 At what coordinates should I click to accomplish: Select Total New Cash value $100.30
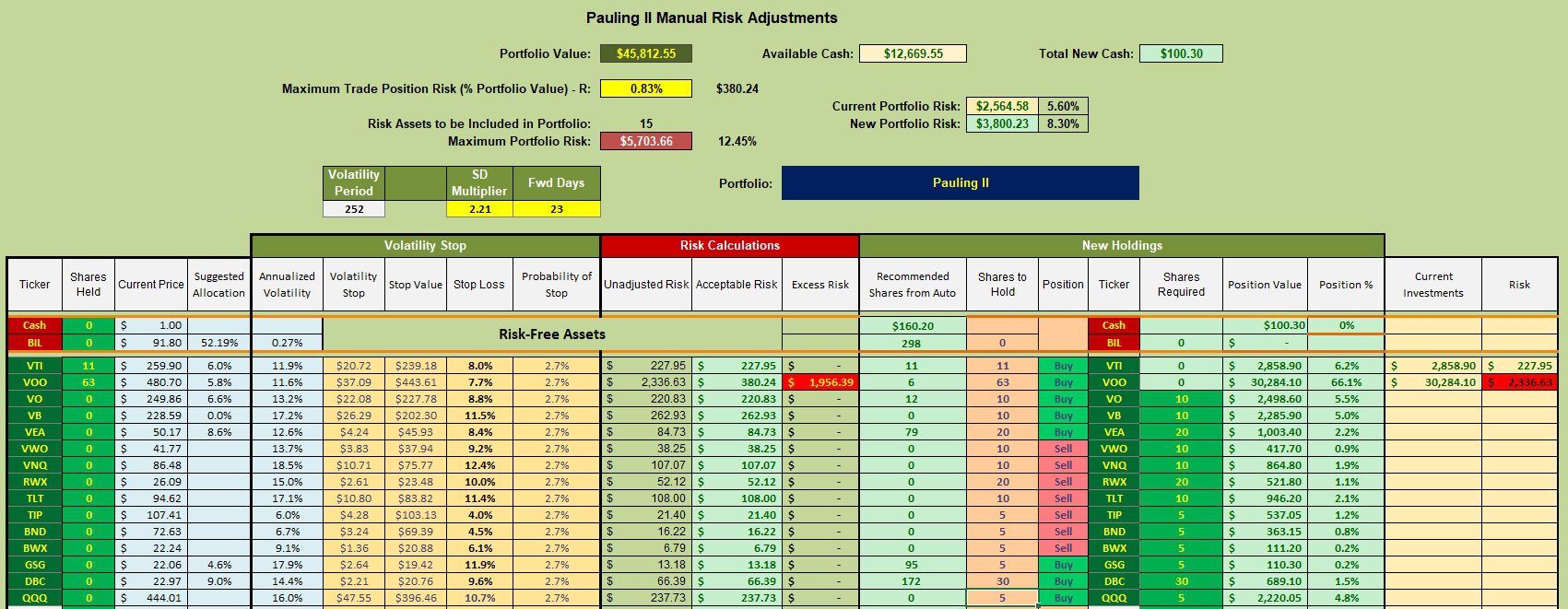[1181, 53]
